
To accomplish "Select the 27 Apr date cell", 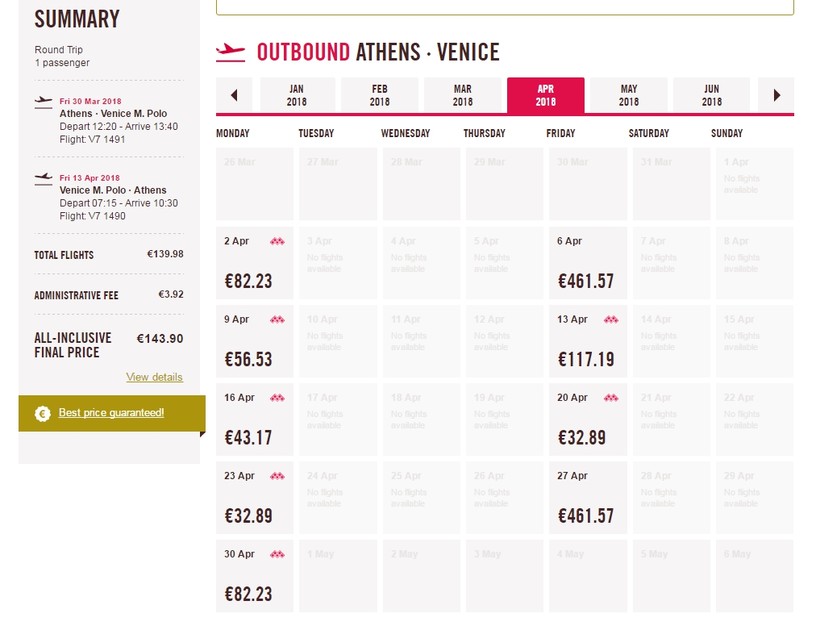I will point(587,498).
